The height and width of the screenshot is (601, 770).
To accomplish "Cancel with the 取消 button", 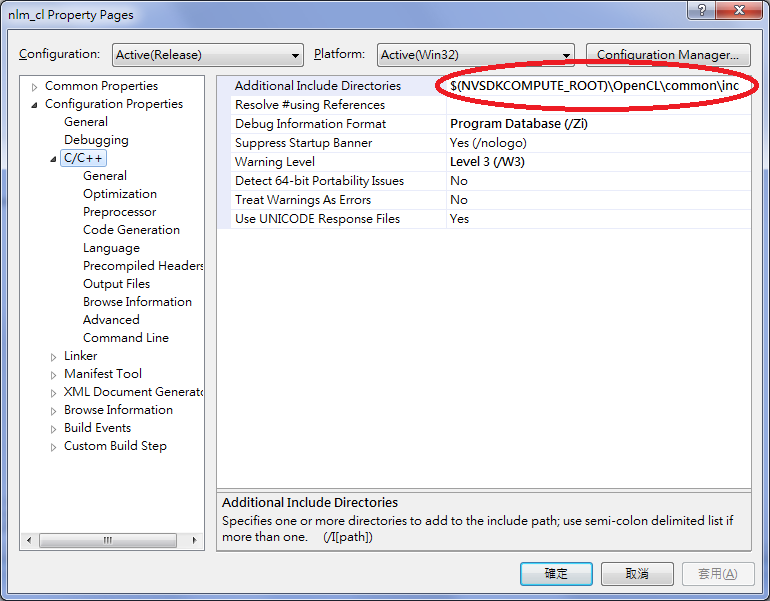I will coord(637,574).
